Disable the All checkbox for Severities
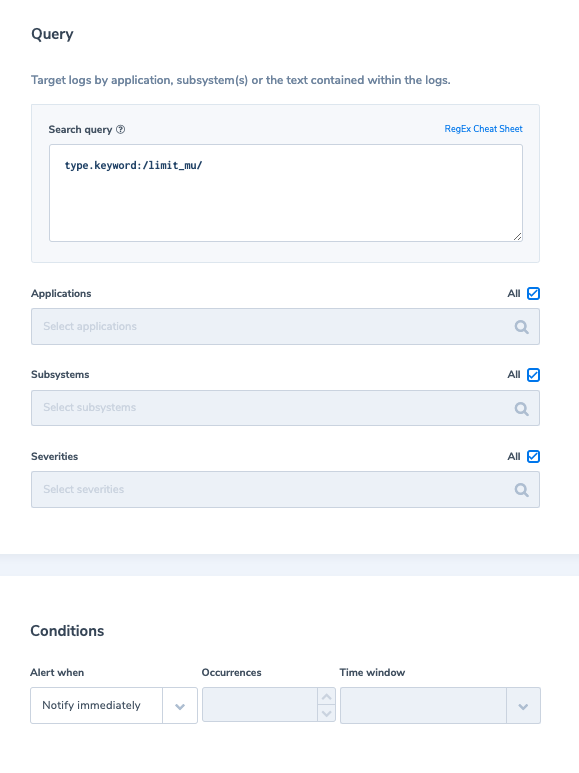Screen dimensions: 579x773 tap(533, 457)
